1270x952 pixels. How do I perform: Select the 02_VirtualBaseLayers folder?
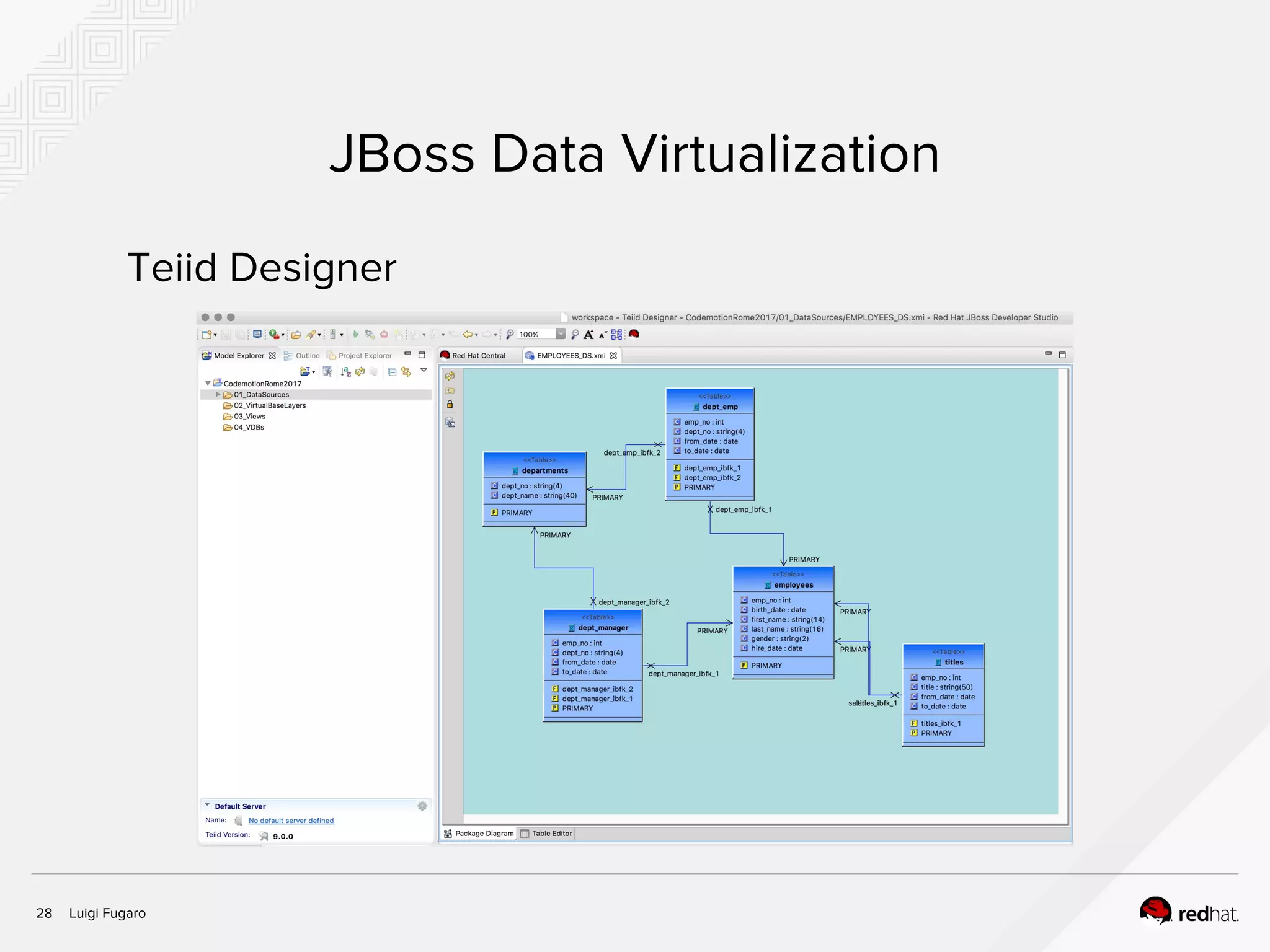[265, 406]
